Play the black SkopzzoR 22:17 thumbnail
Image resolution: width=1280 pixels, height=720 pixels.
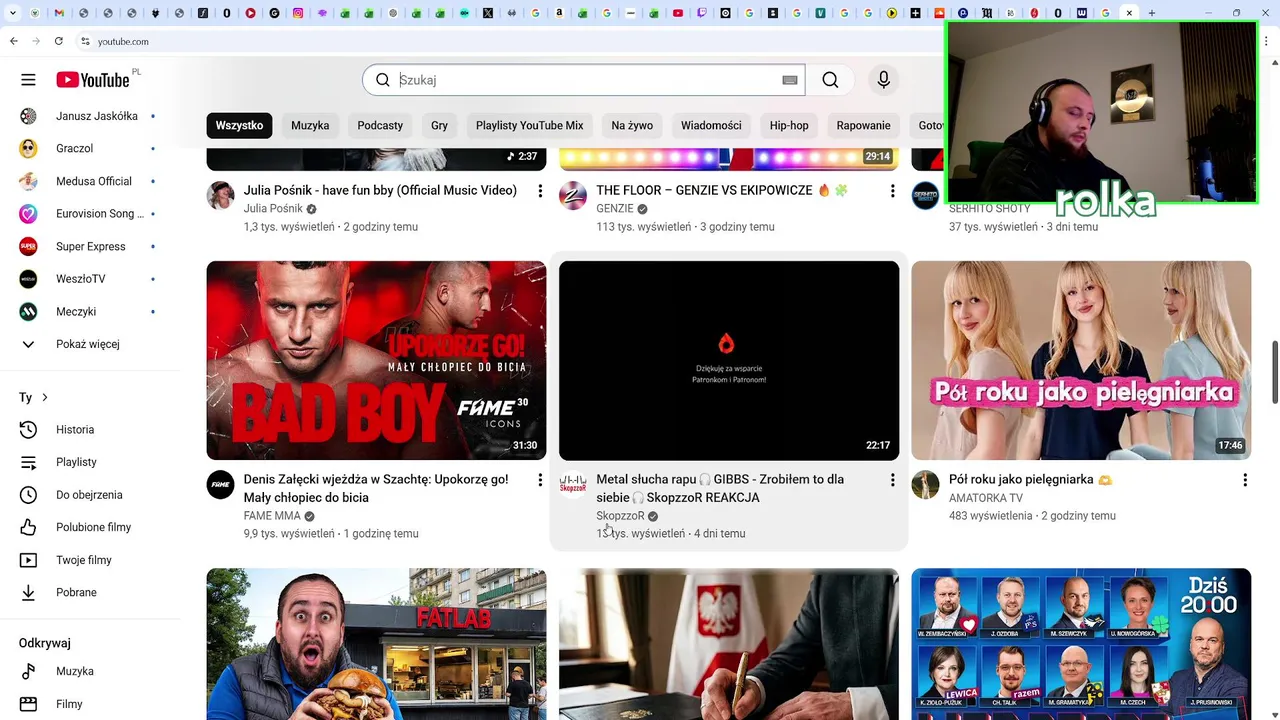[729, 360]
